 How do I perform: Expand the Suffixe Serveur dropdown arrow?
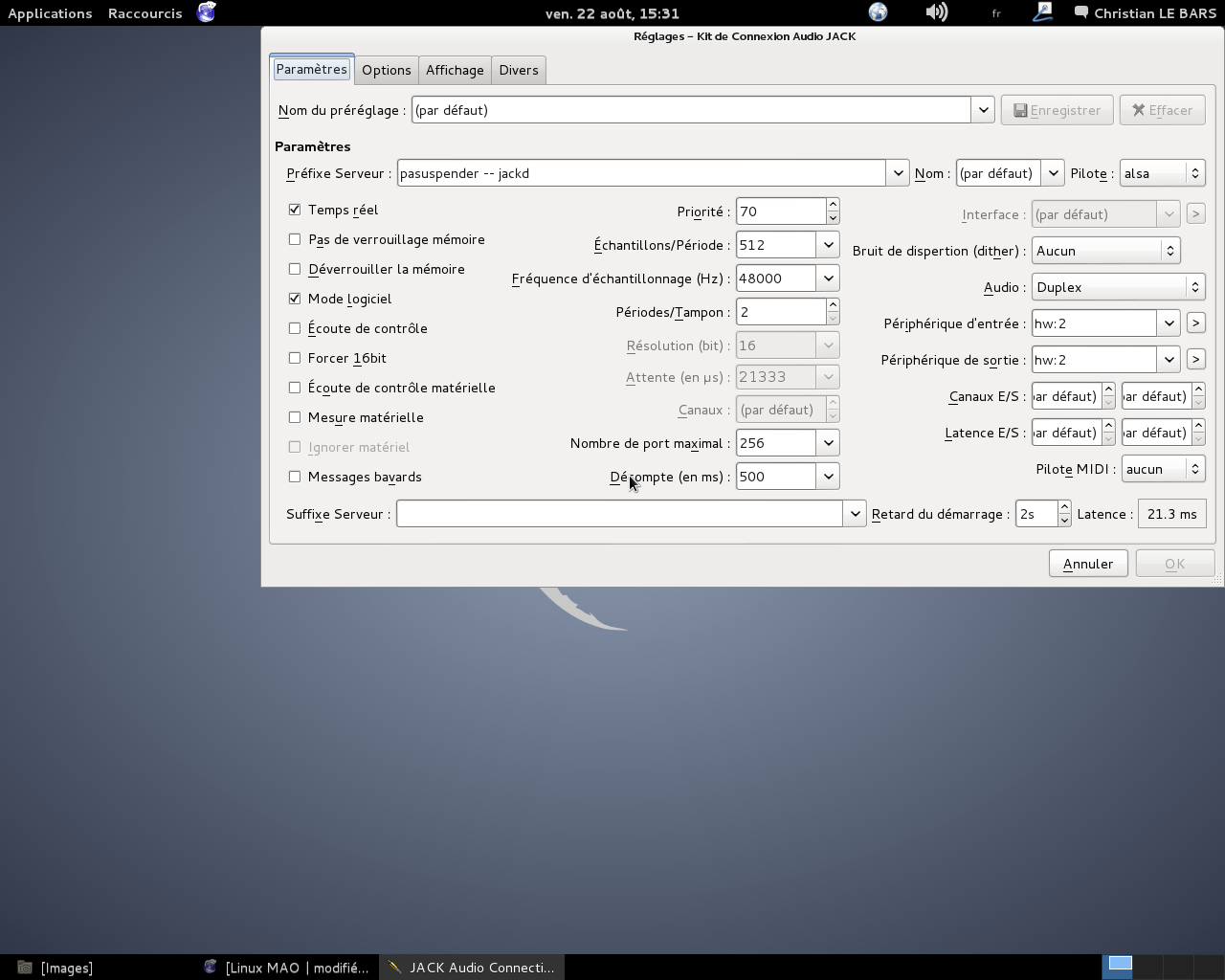point(855,514)
